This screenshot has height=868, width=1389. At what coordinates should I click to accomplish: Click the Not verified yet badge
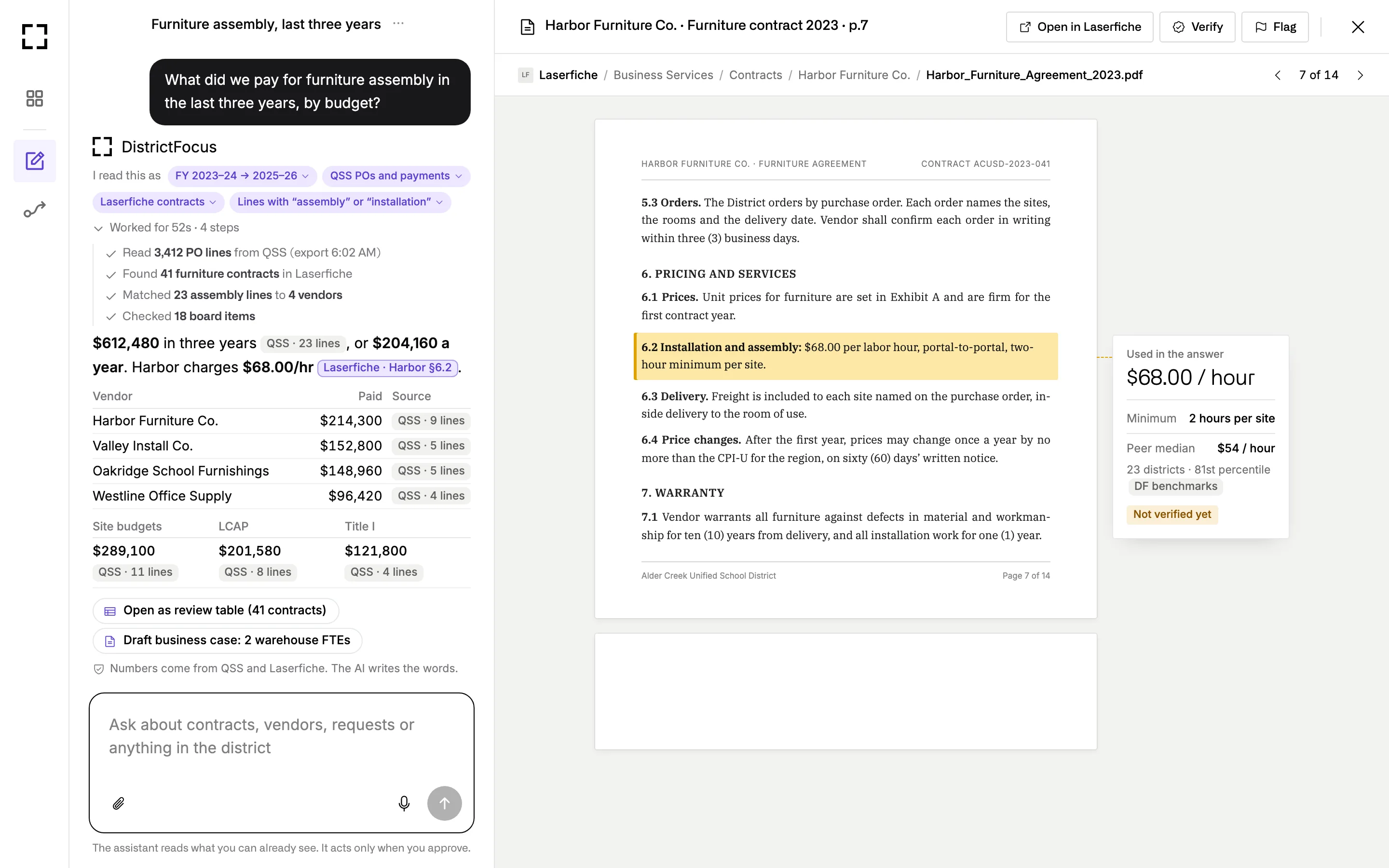pos(1172,515)
